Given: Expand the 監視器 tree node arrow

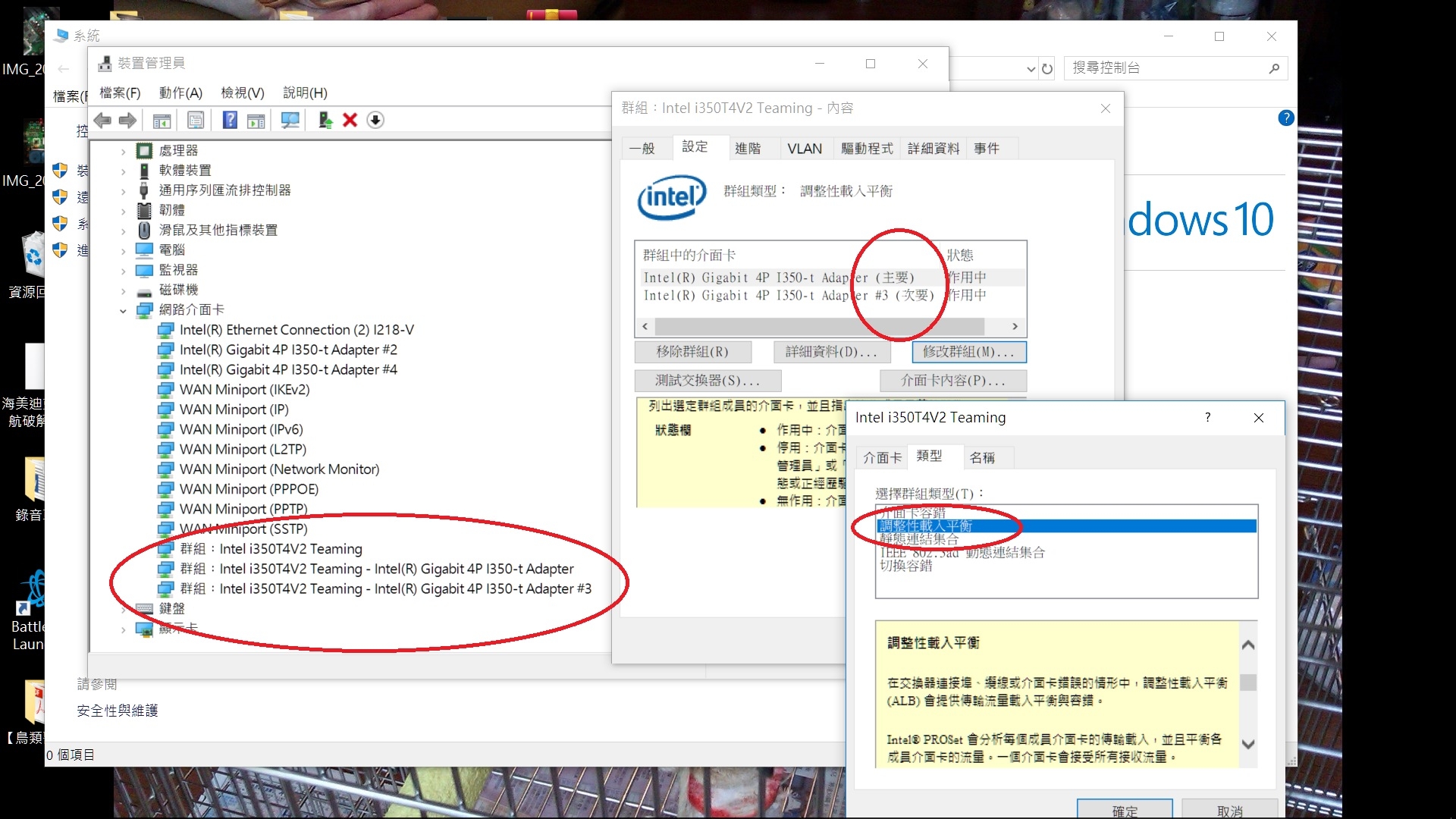Looking at the screenshot, I should [x=124, y=271].
